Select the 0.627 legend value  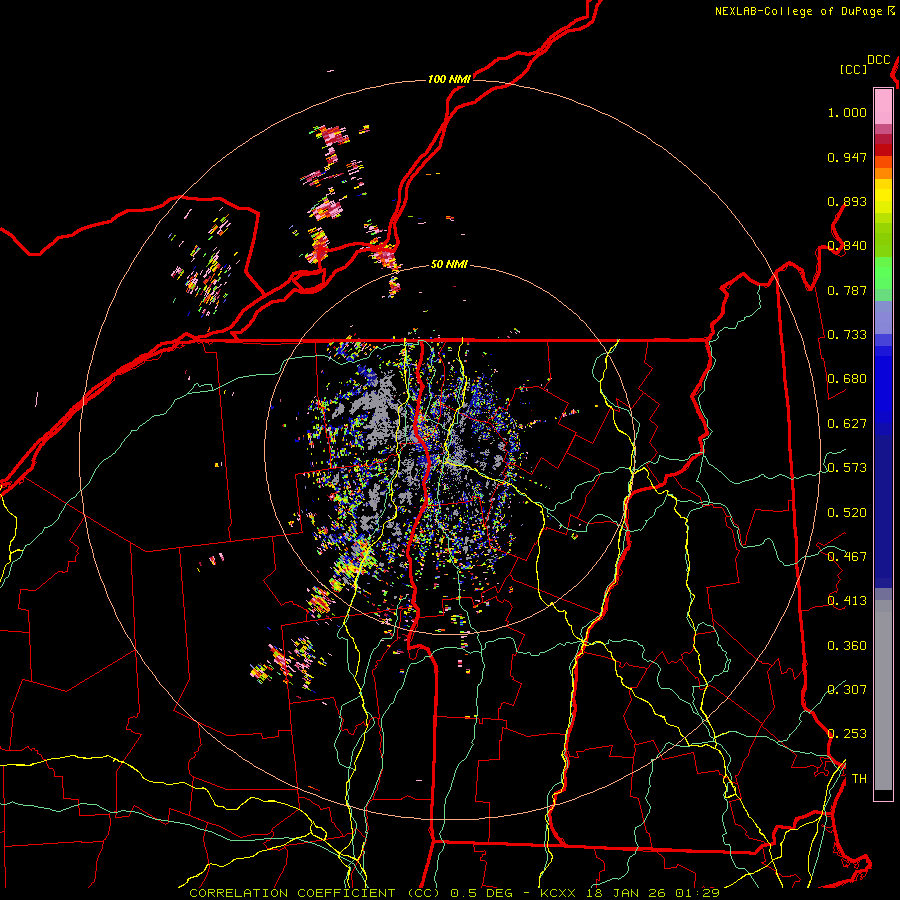click(847, 424)
